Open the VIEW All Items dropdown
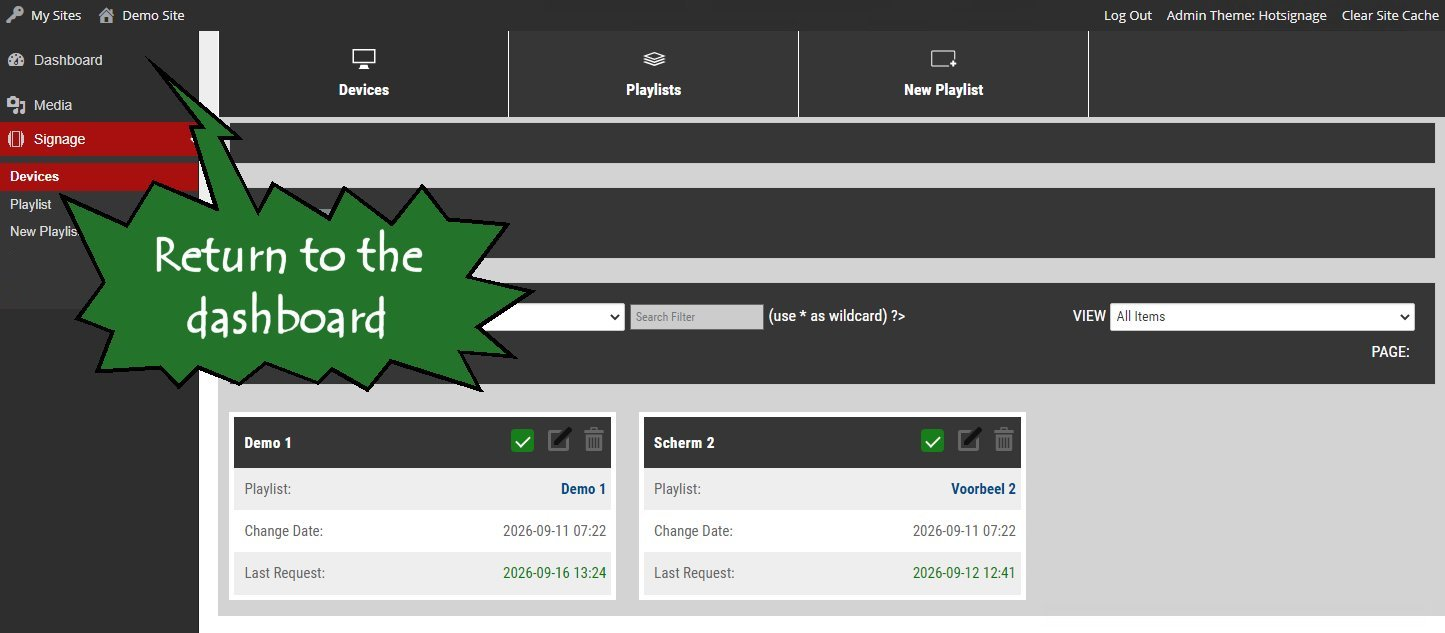This screenshot has width=1445, height=633. (x=1262, y=317)
